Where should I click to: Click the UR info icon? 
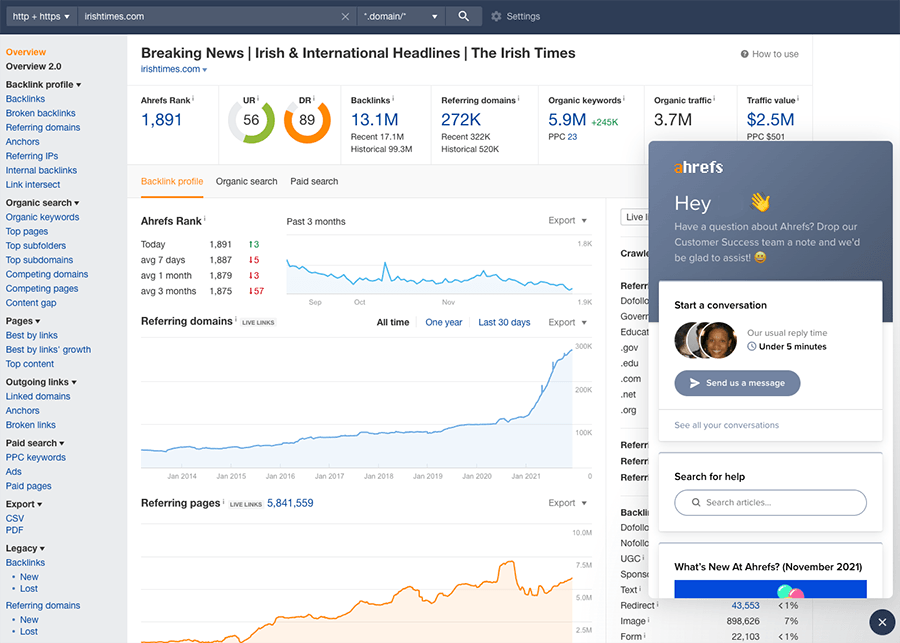click(258, 98)
